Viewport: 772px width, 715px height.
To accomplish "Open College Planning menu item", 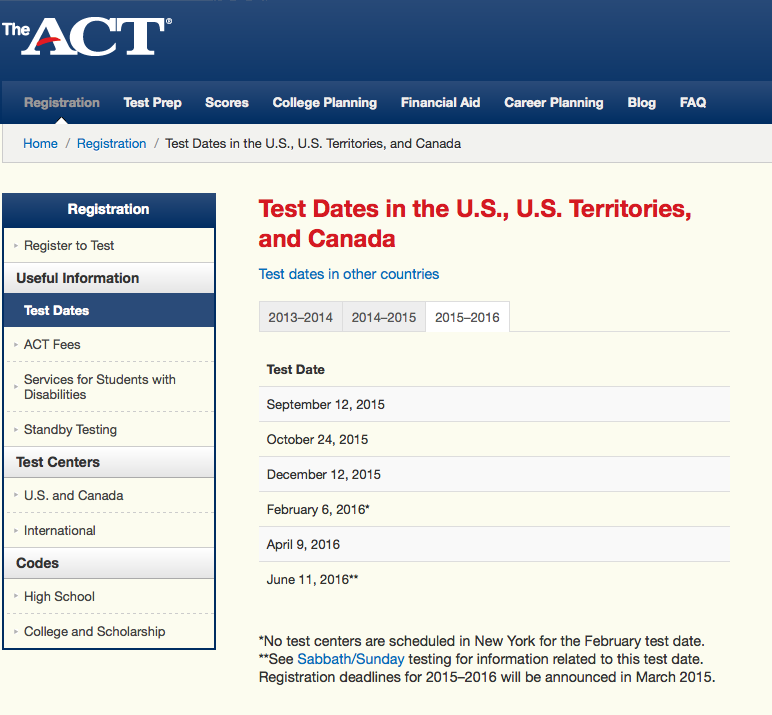I will [325, 102].
